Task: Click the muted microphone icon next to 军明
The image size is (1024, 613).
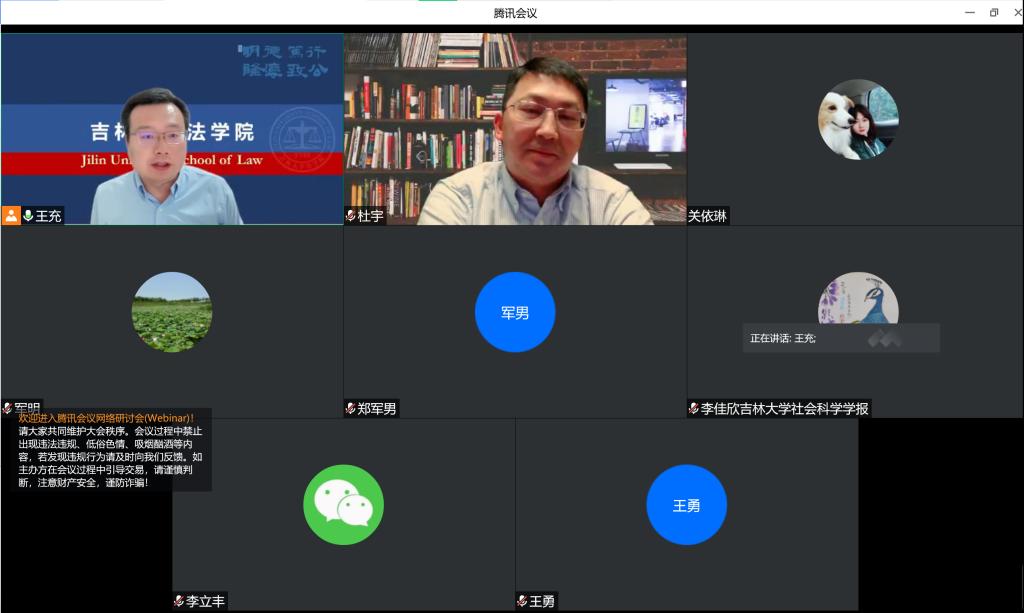Action: (7, 408)
